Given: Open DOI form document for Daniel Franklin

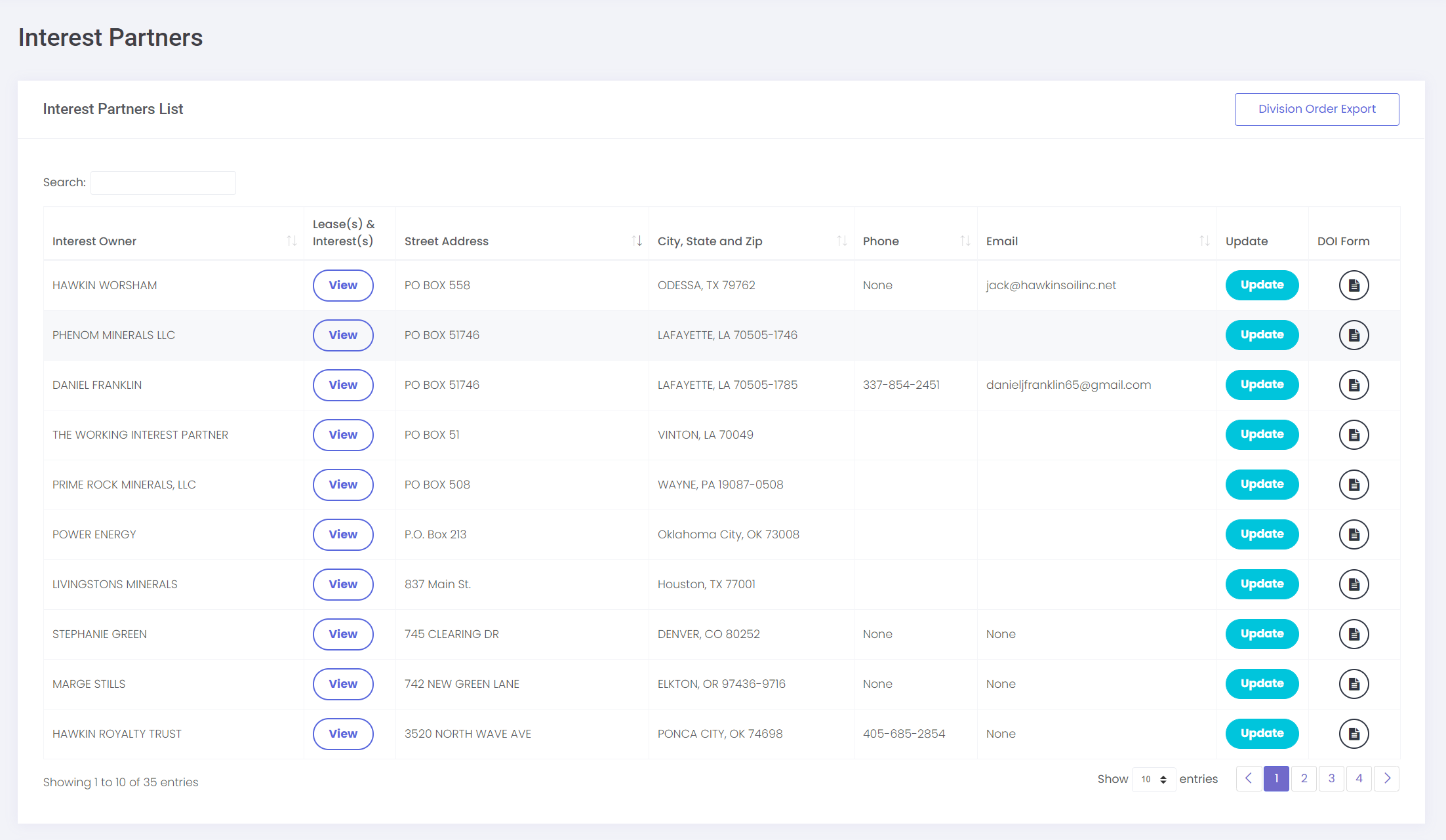Looking at the screenshot, I should (x=1354, y=385).
